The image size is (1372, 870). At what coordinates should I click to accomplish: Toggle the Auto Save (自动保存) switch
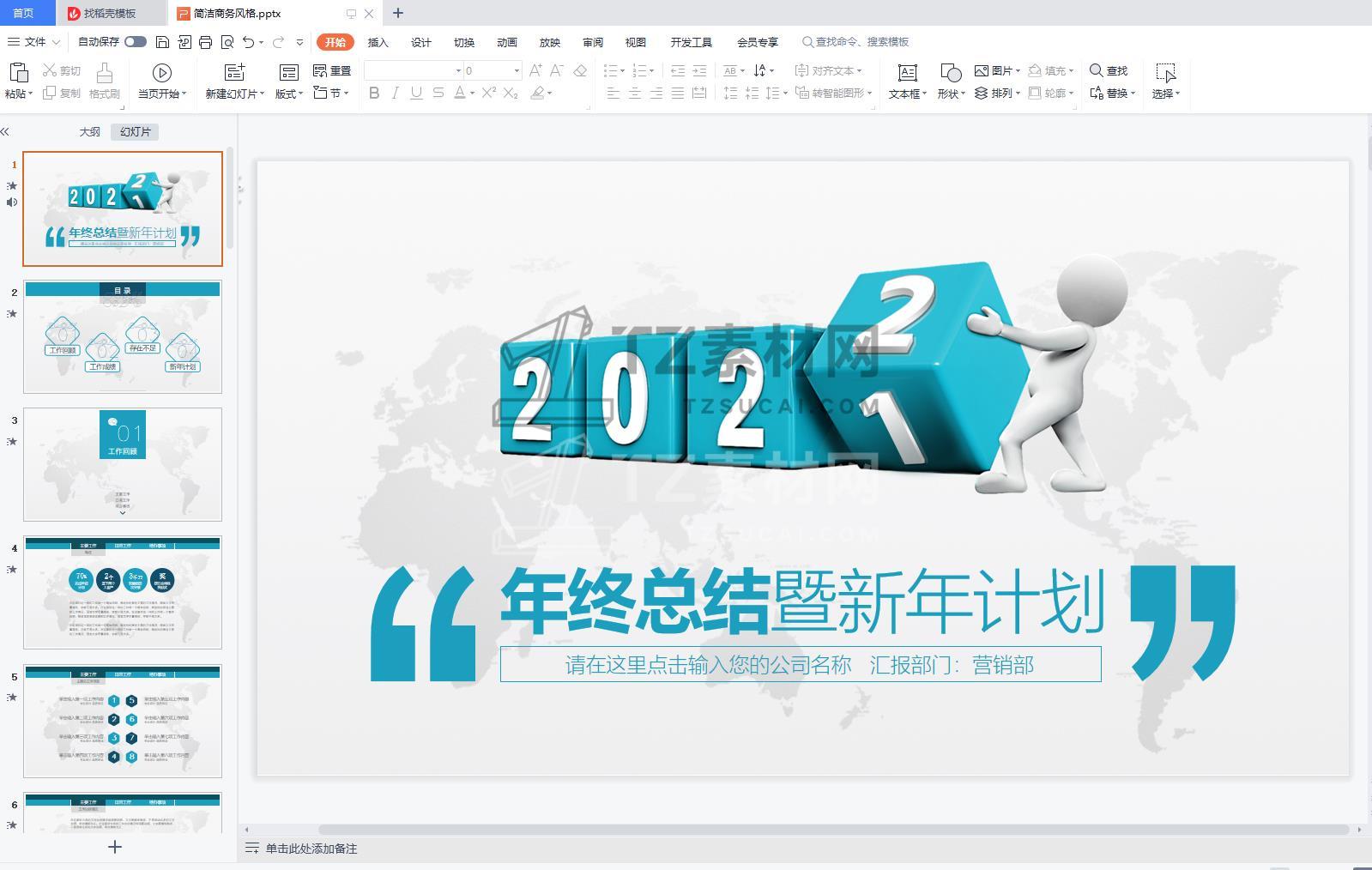136,41
